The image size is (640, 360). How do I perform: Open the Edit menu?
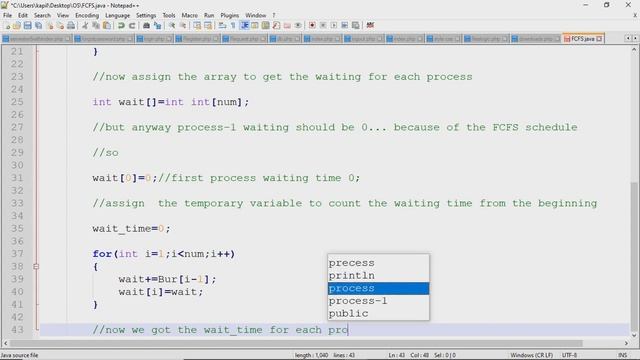(x=23, y=15)
